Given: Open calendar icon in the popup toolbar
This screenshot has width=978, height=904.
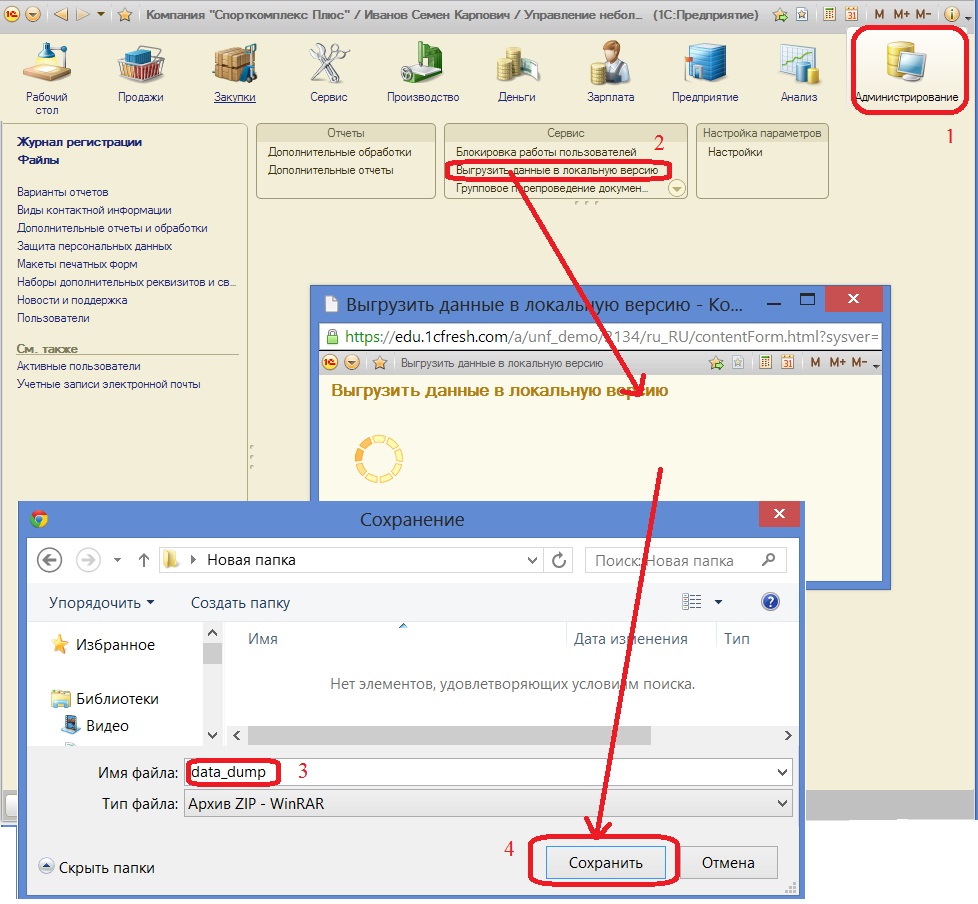Looking at the screenshot, I should coord(788,362).
